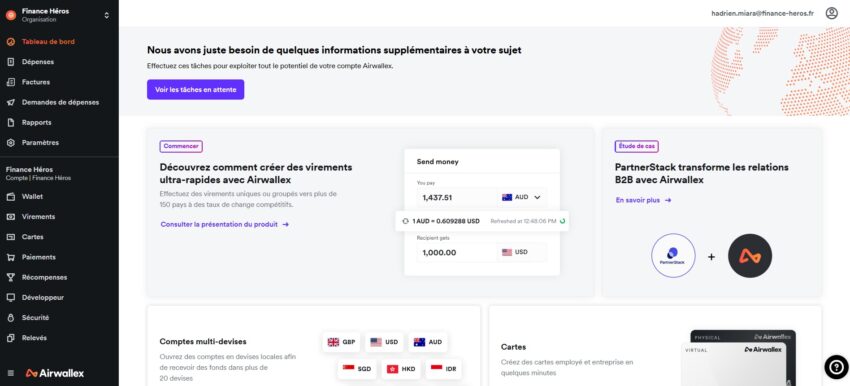Click the USD currency chip in multi-devises
The image size is (850, 386).
[384, 342]
